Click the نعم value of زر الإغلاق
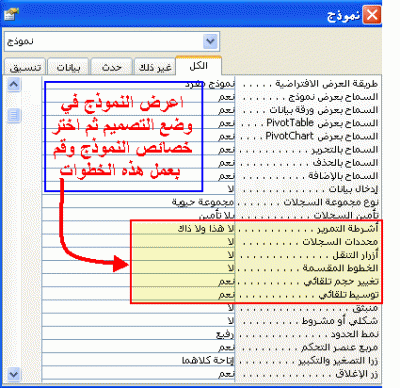This screenshot has width=400, height=388. [x=138, y=374]
